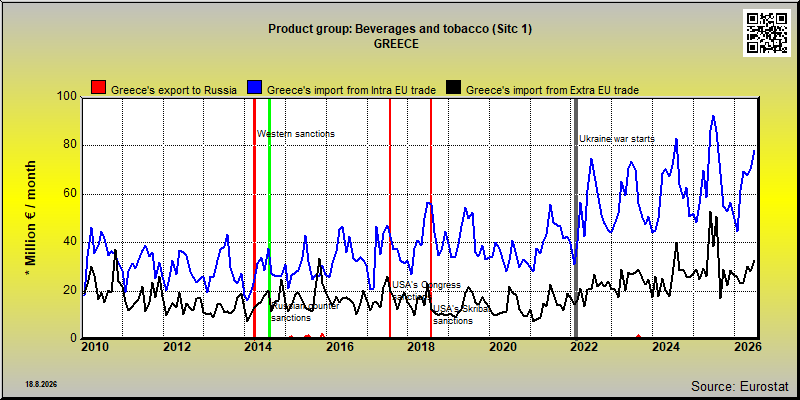
Task: Click the x-axis label 2010
Action: coord(95,347)
